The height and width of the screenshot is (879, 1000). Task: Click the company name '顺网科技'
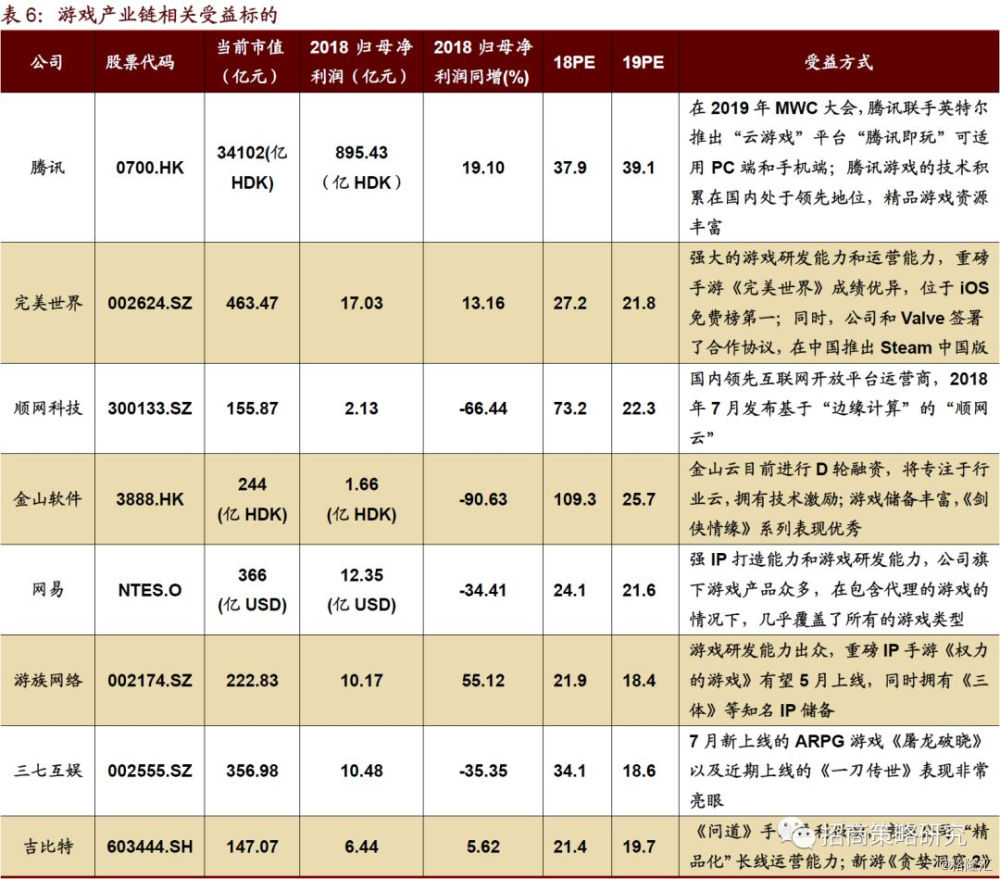[x=48, y=408]
